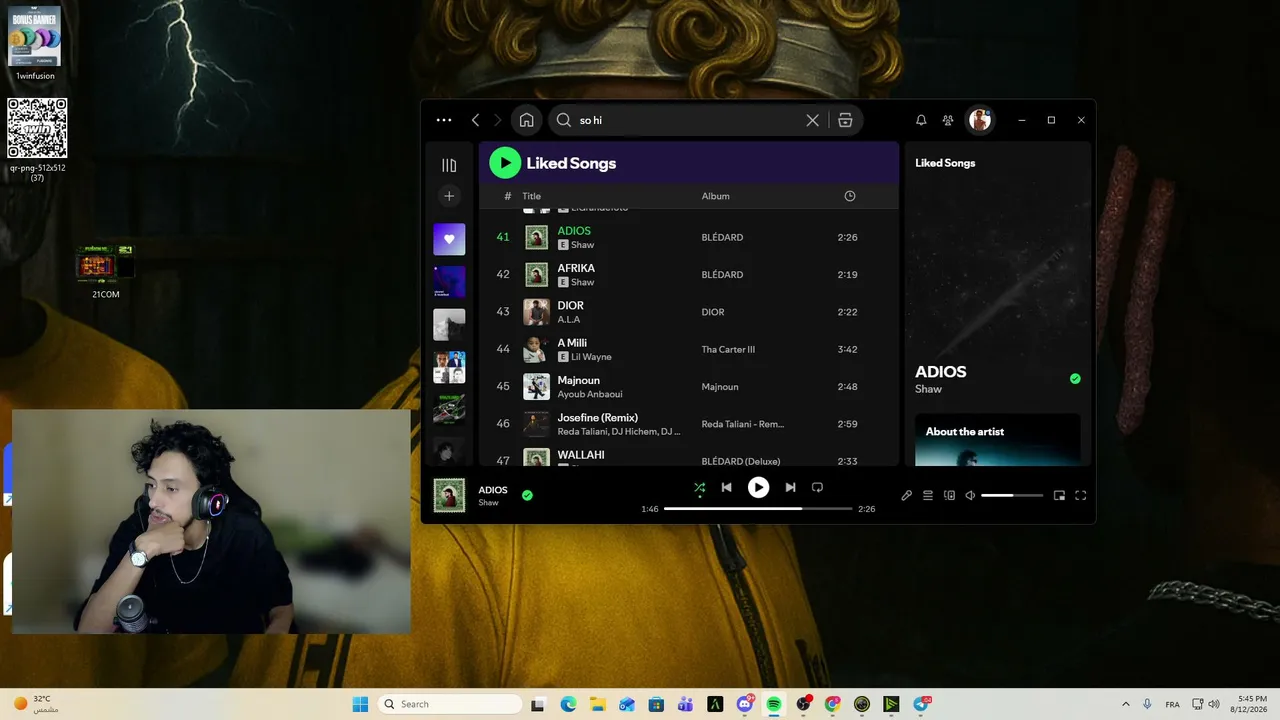Screen dimensions: 1280x720
Task: Open the mini player
Action: pos(1059,495)
